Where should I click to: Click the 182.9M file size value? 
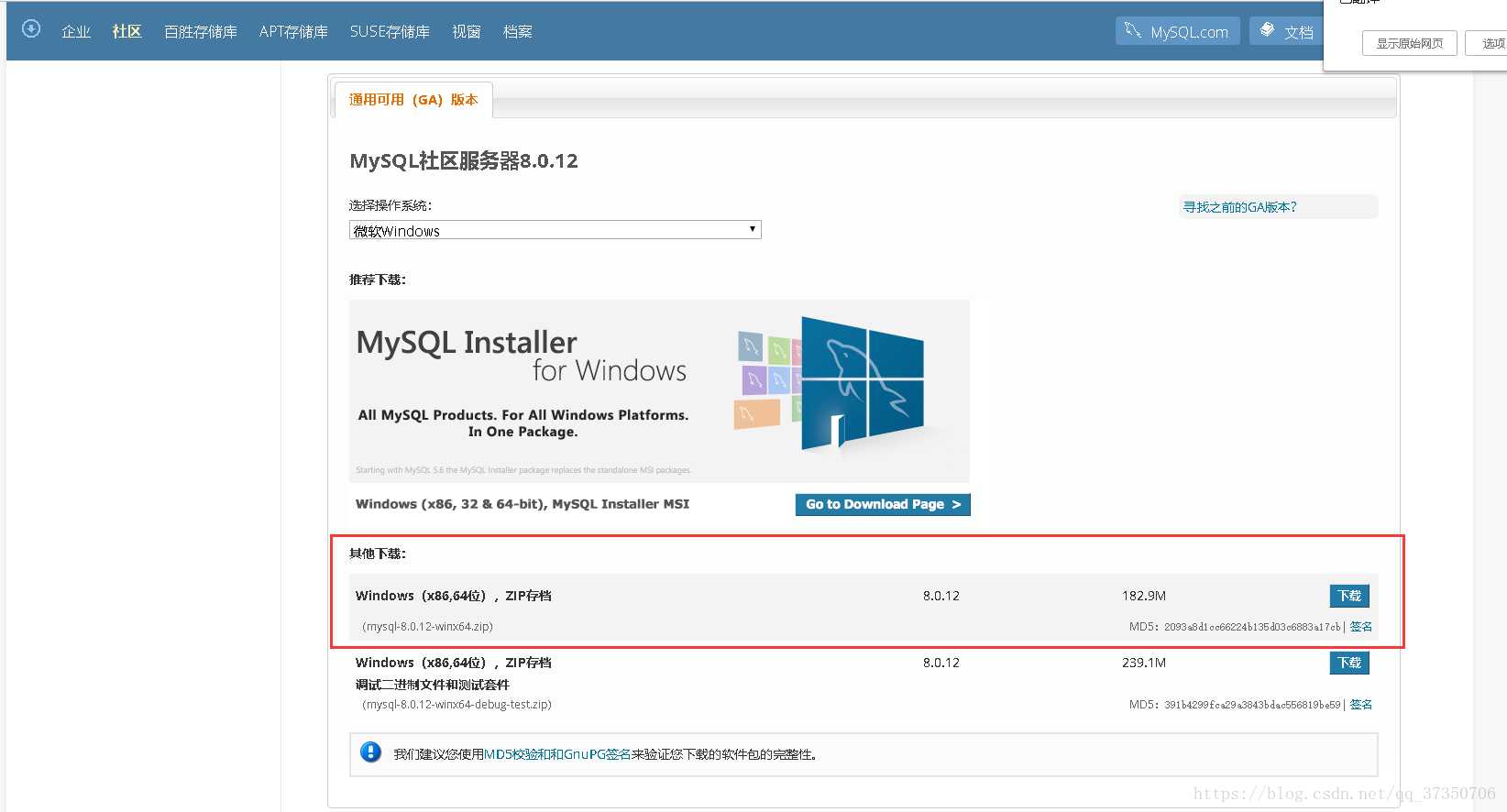coord(1144,596)
